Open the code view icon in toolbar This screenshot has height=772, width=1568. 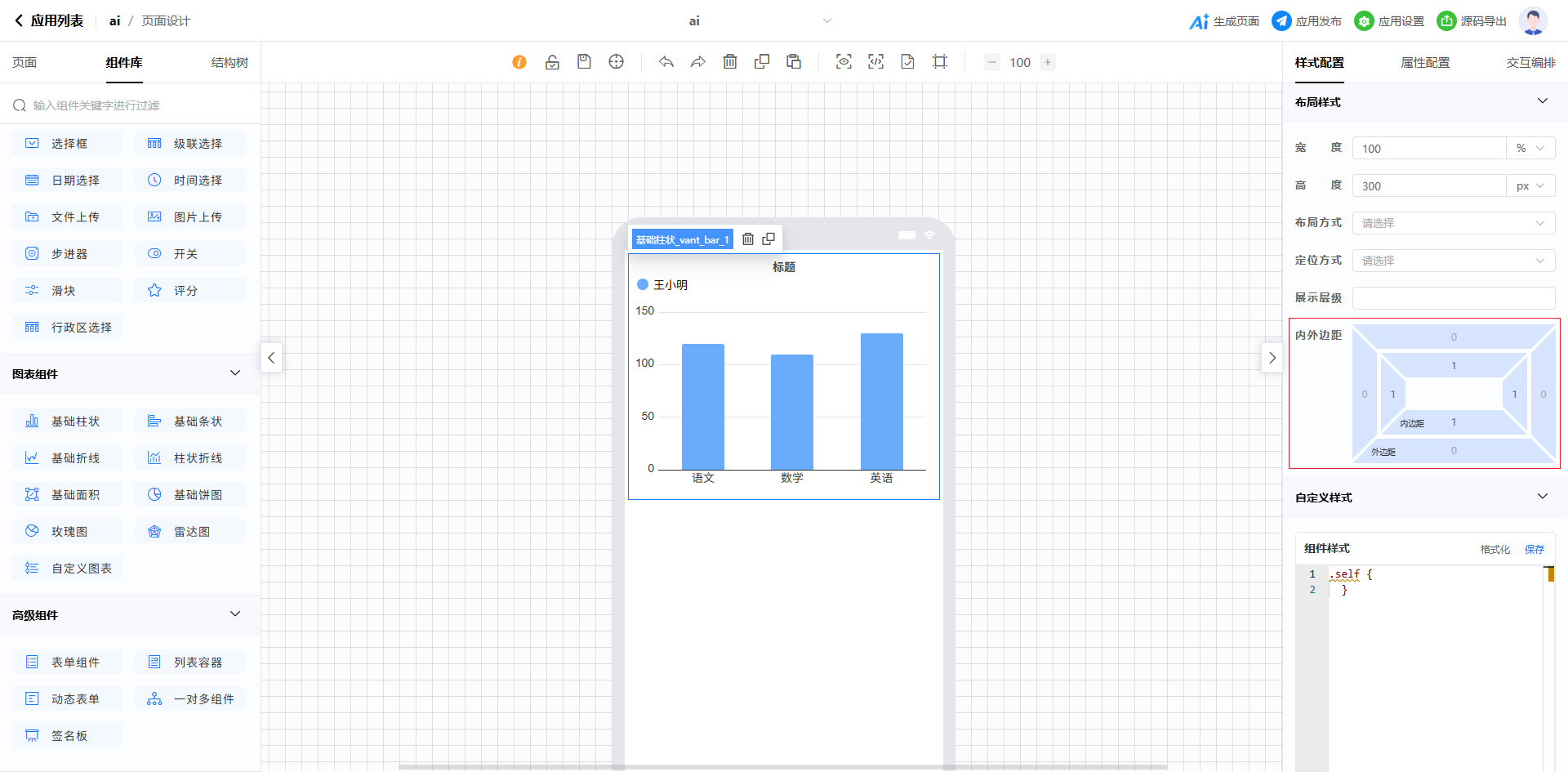tap(875, 62)
